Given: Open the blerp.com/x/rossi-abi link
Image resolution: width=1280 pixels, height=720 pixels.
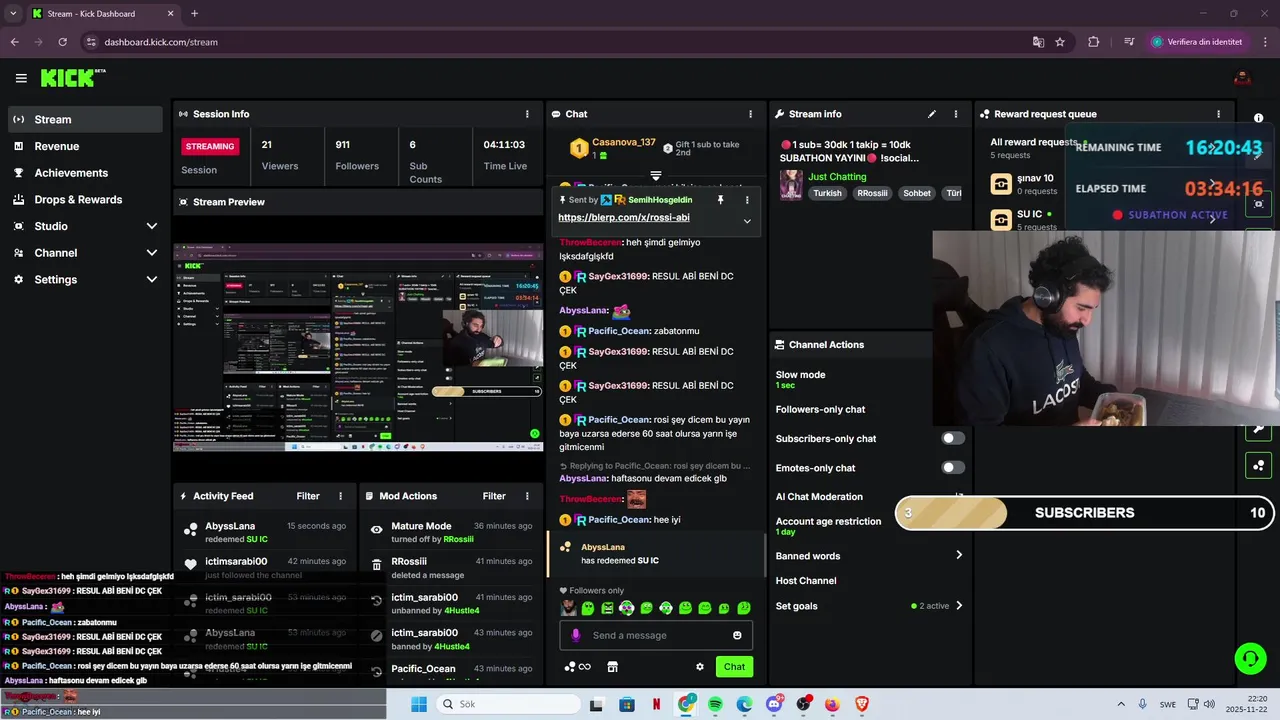Looking at the screenshot, I should (x=624, y=218).
